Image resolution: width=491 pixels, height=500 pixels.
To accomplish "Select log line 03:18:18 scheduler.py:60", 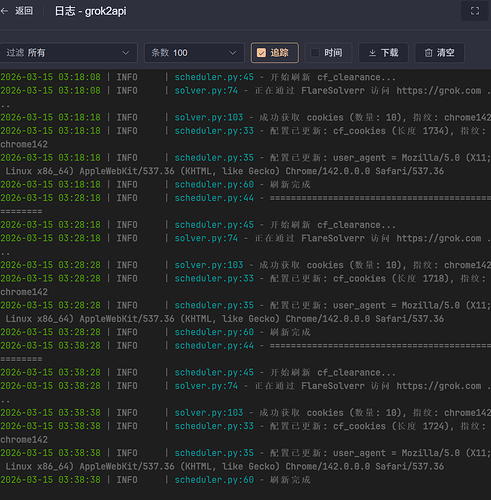I will coord(155,184).
